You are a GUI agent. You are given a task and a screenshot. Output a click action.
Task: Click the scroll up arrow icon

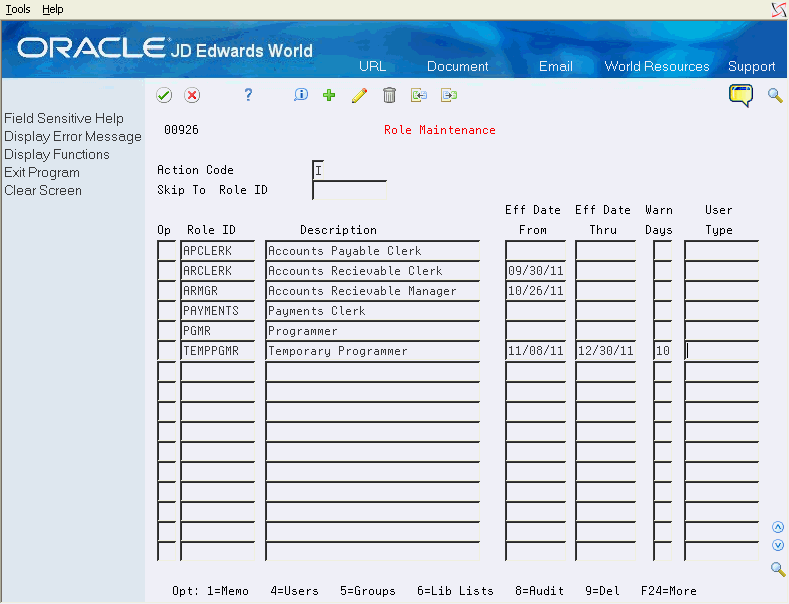coord(778,527)
